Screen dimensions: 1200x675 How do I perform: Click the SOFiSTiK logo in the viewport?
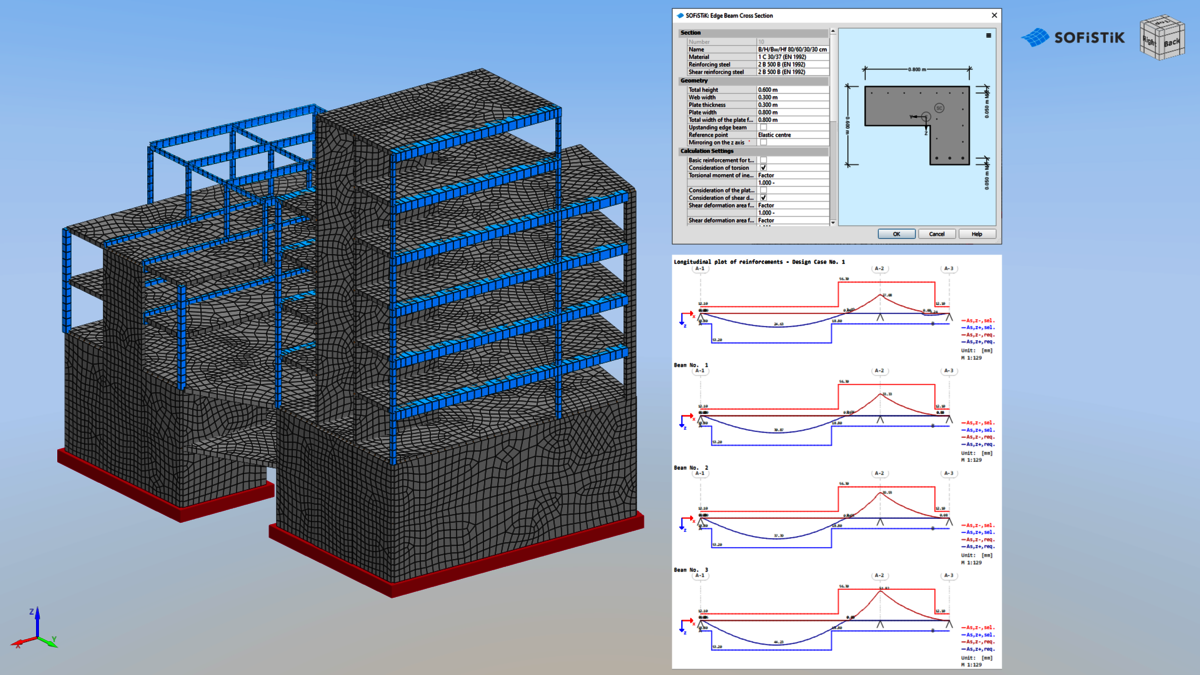[1073, 38]
